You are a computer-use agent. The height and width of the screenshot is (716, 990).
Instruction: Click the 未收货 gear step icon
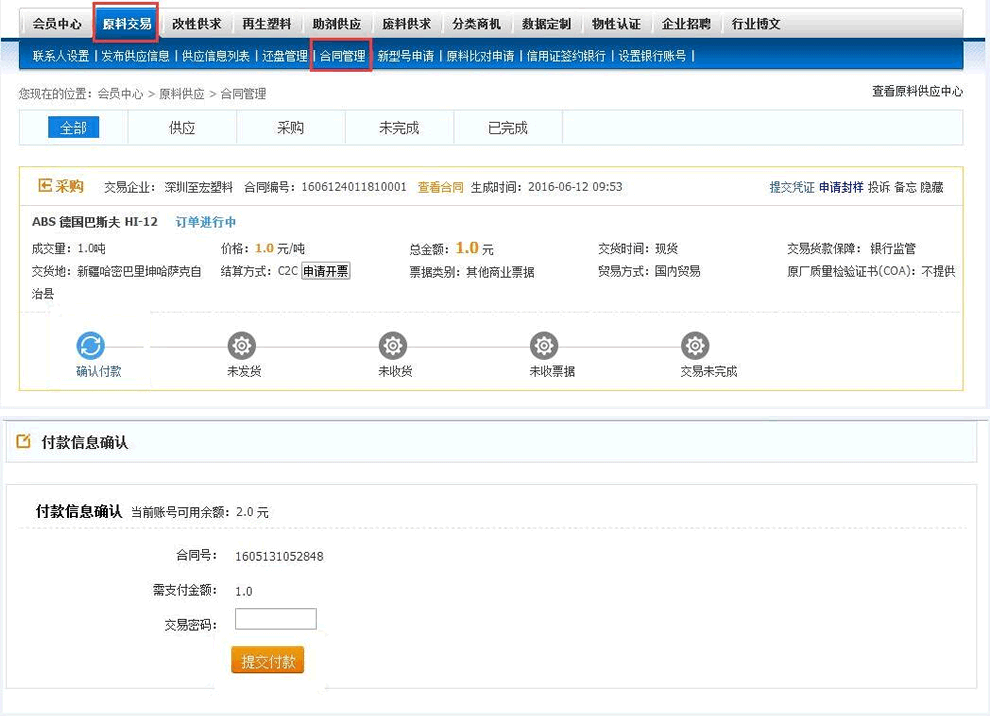click(393, 346)
